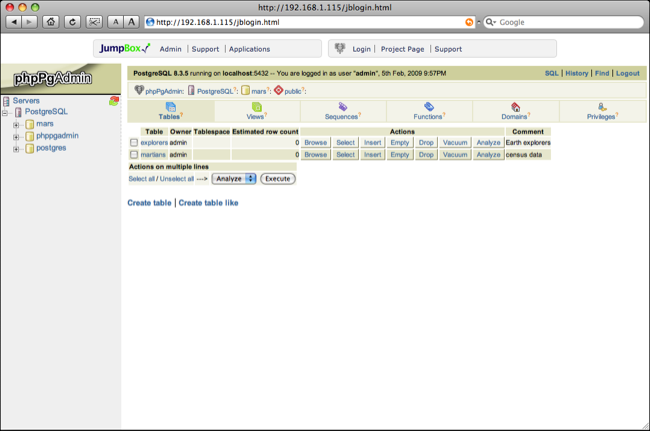Click the Servers icon in the tree
650x431 pixels.
tap(6, 101)
